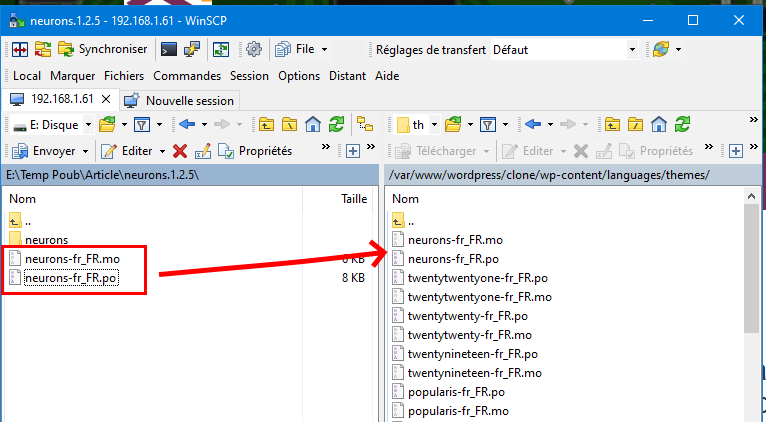Expand the local Editer dropdown arrow

coord(162,151)
